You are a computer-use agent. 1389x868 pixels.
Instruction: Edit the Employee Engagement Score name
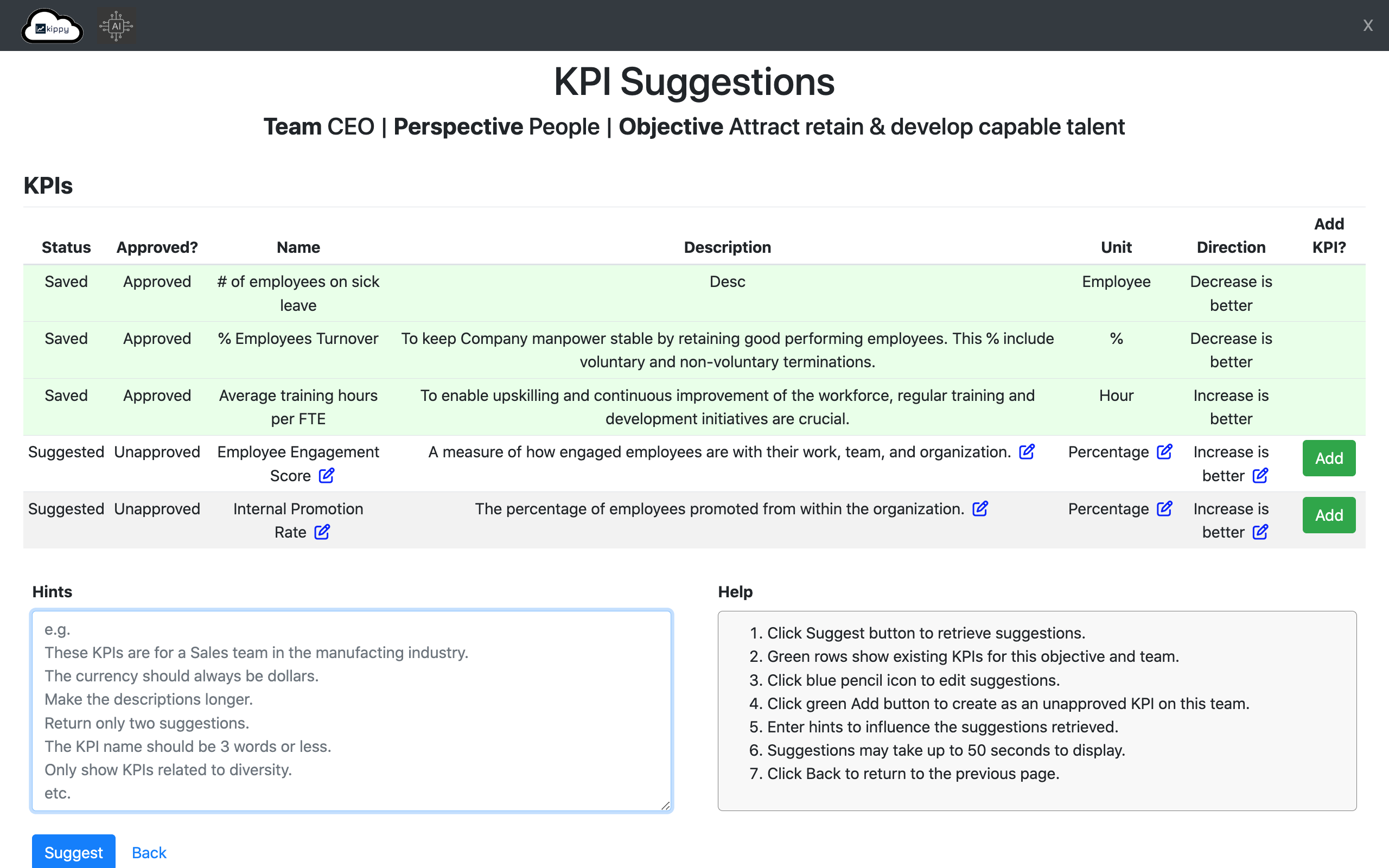point(327,475)
